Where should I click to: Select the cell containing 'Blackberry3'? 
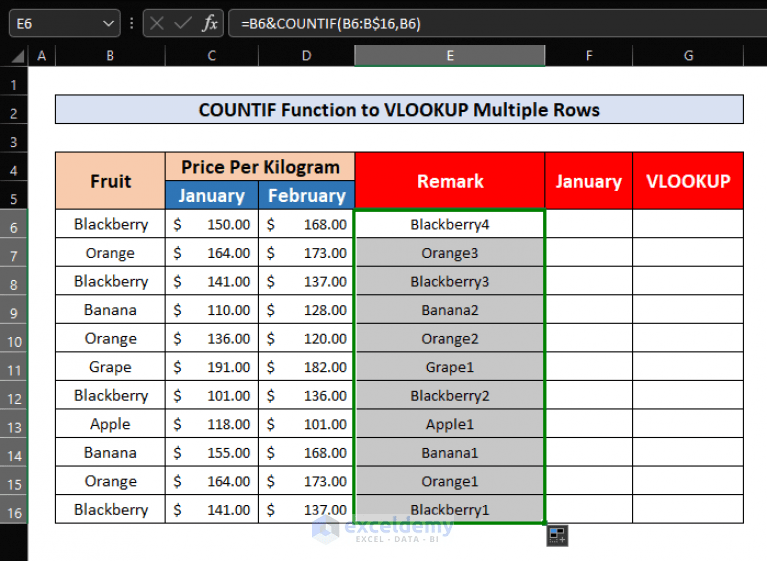pos(450,281)
